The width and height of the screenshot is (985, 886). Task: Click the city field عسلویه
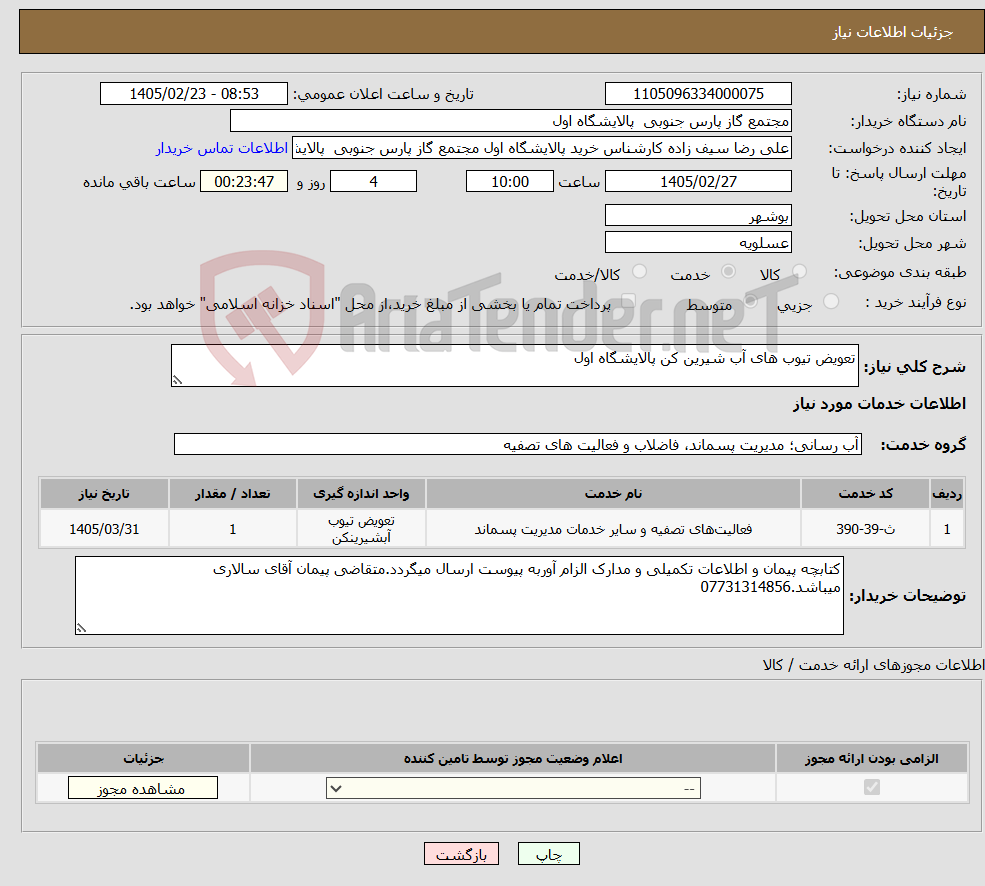[698, 243]
